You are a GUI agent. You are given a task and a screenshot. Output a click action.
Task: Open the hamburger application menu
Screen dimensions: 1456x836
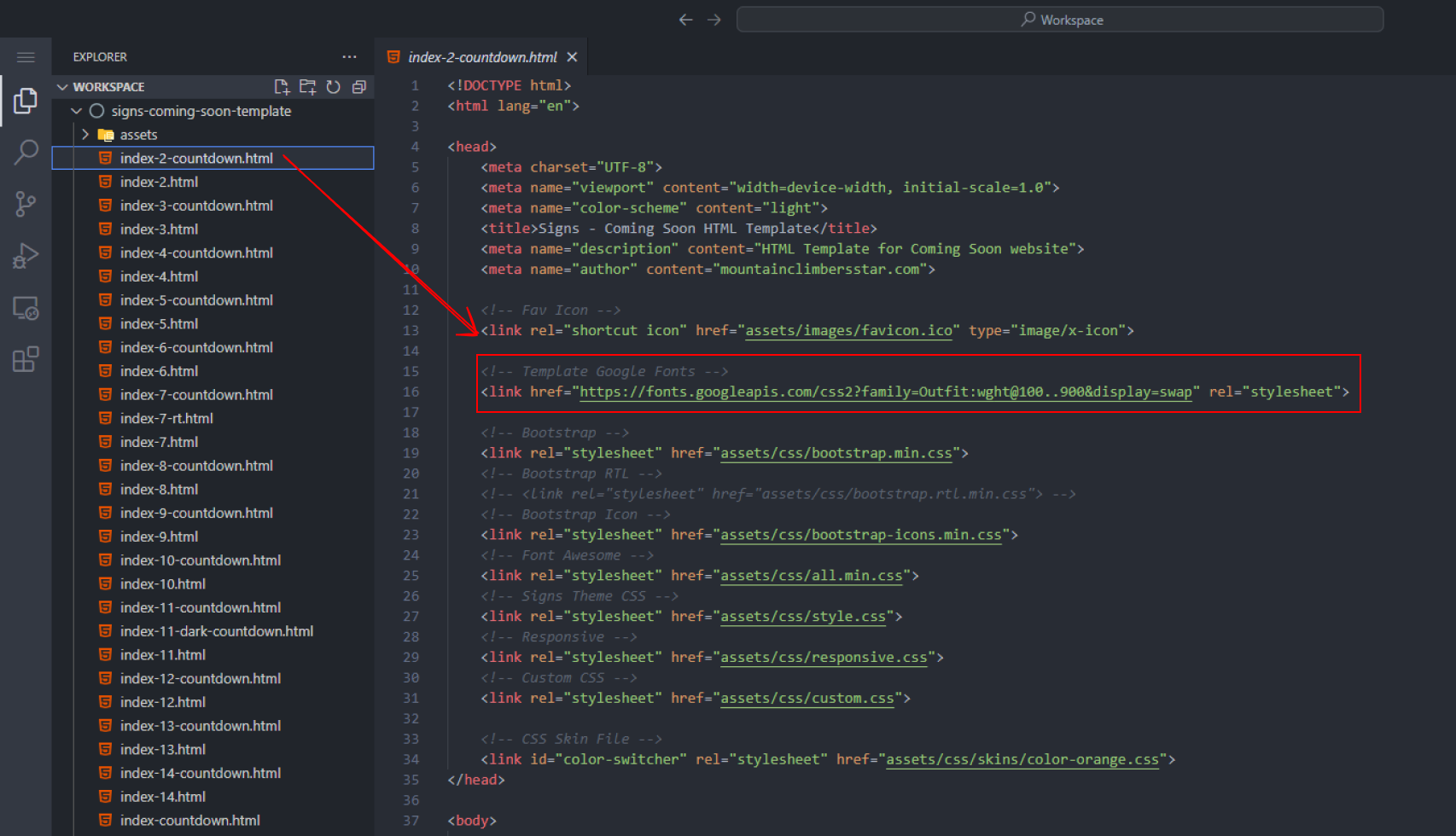tap(26, 57)
